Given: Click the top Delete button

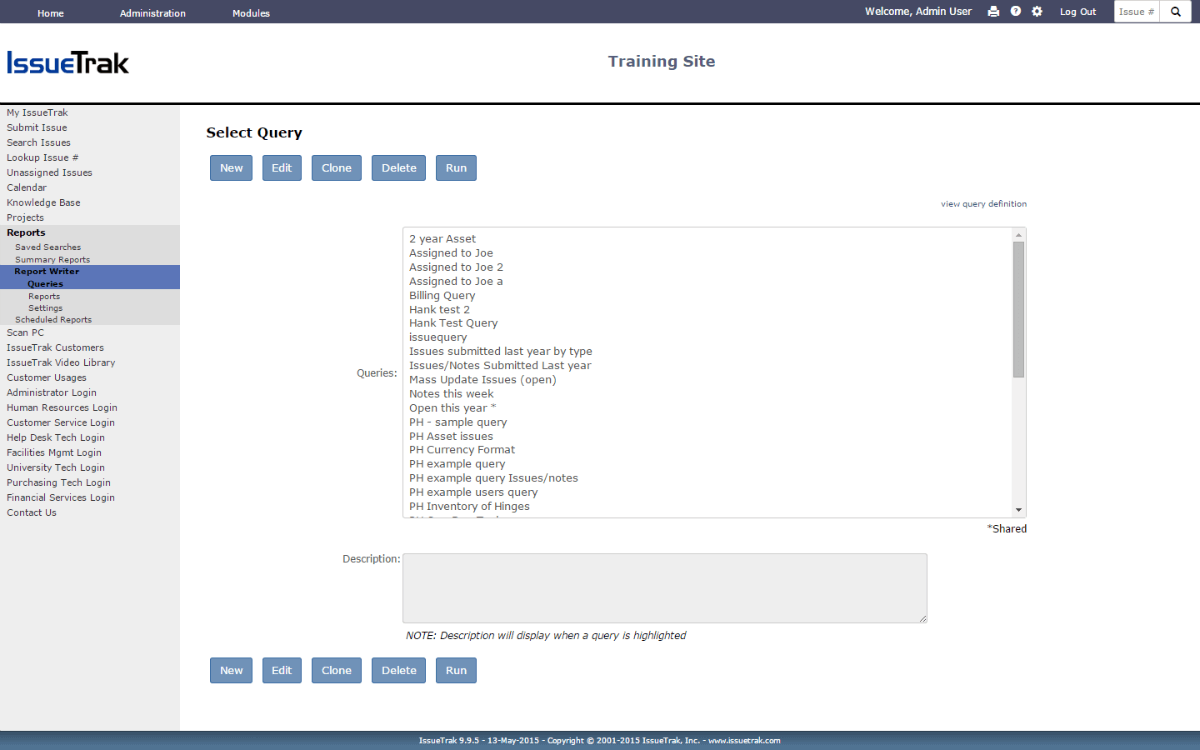Looking at the screenshot, I should pyautogui.click(x=399, y=168).
